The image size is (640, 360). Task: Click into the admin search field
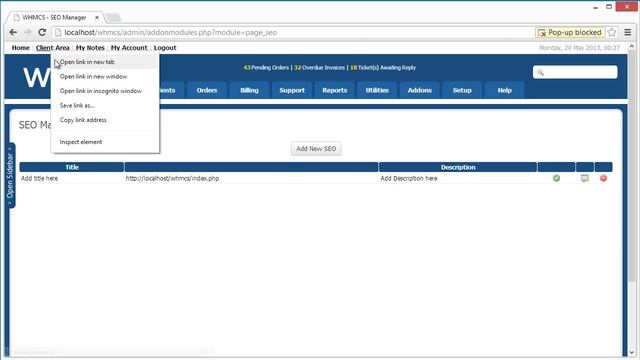coord(575,72)
